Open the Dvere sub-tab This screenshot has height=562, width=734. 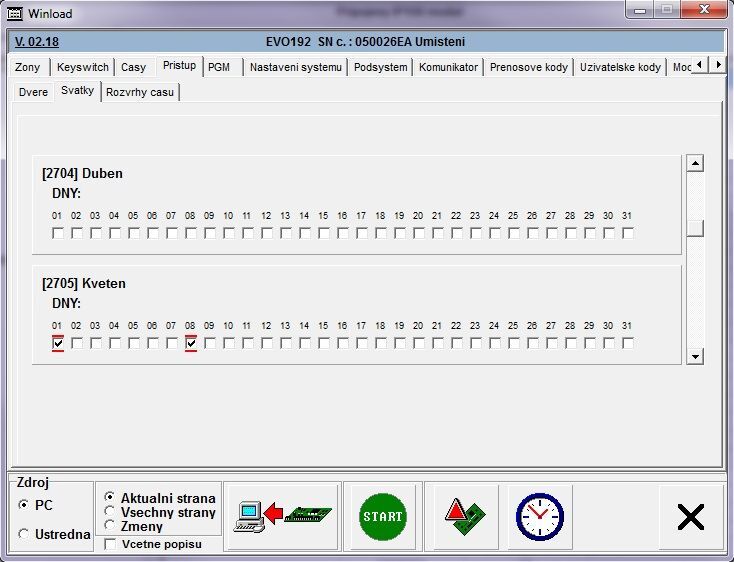point(33,92)
